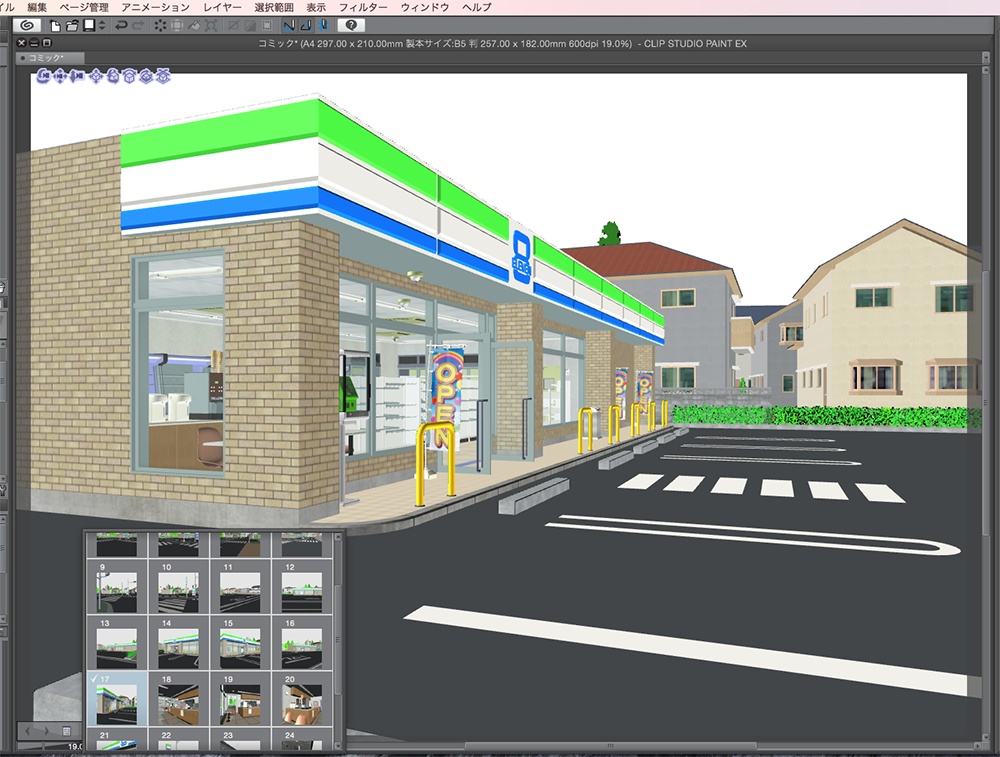The image size is (1000, 757).
Task: Open the アニメーション menu
Action: click(x=155, y=7)
